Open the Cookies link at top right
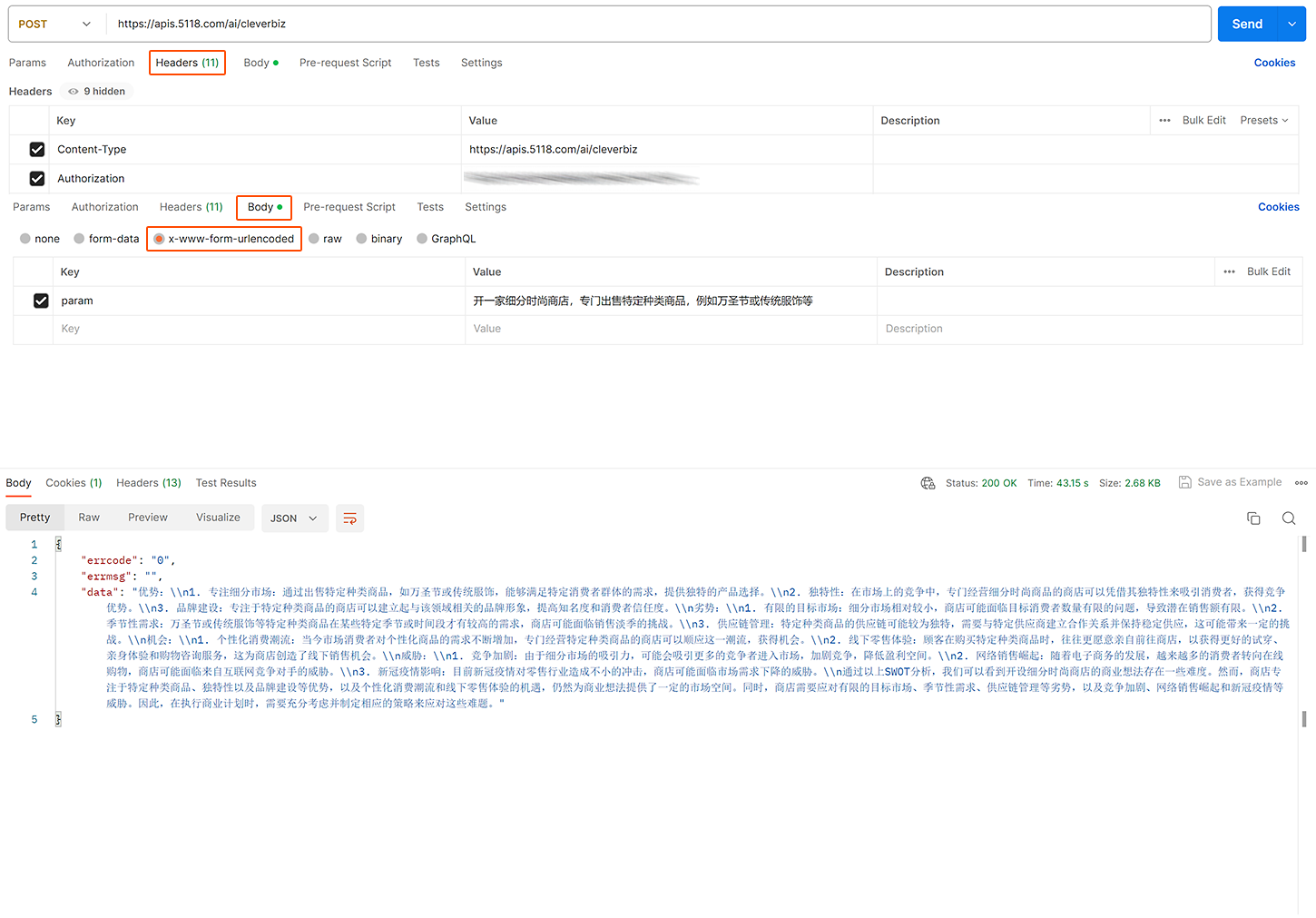 [1274, 63]
